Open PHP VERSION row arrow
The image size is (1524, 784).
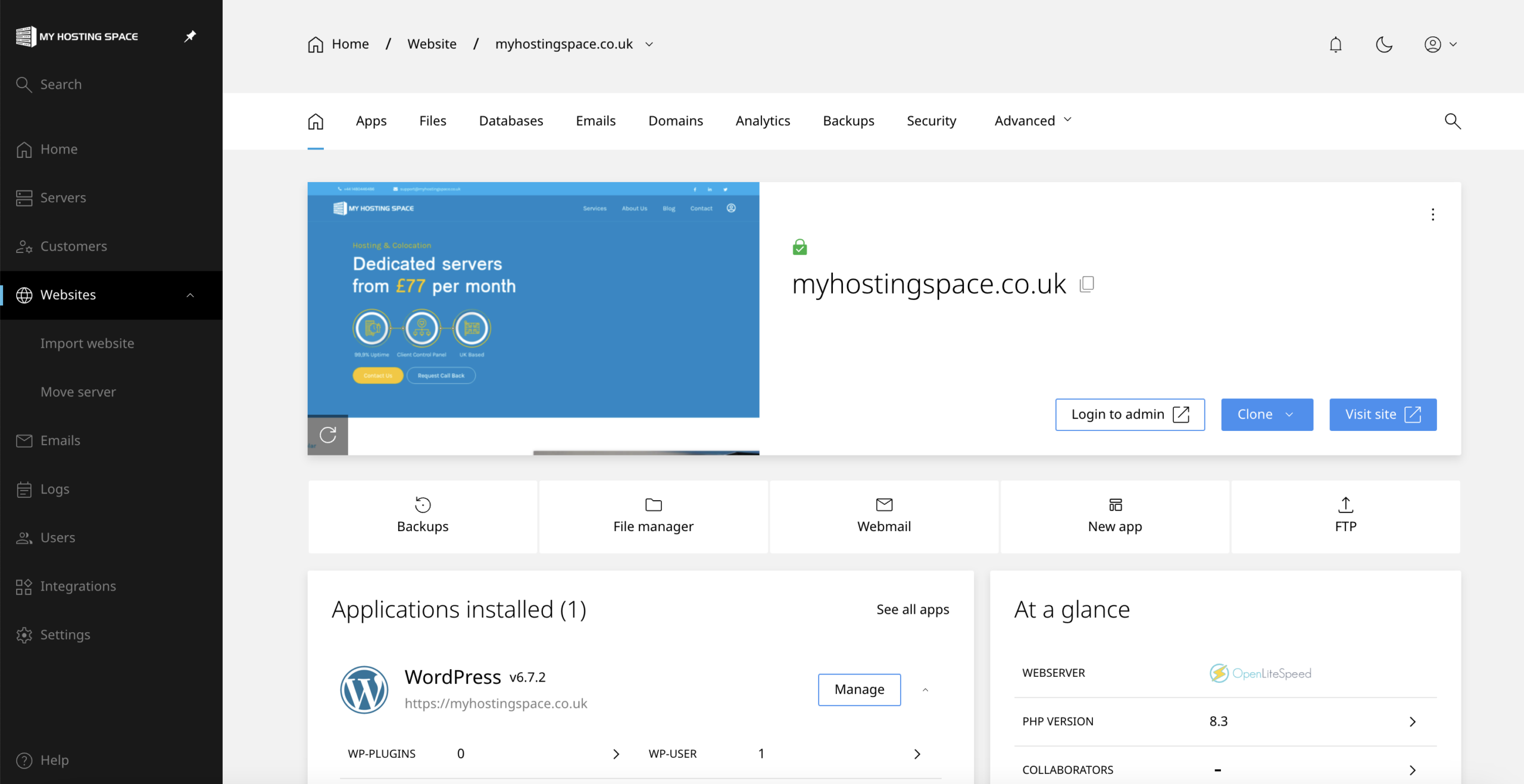click(x=1413, y=722)
